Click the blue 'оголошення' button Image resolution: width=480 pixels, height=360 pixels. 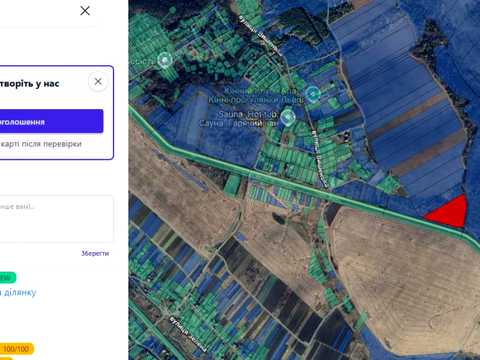51,122
